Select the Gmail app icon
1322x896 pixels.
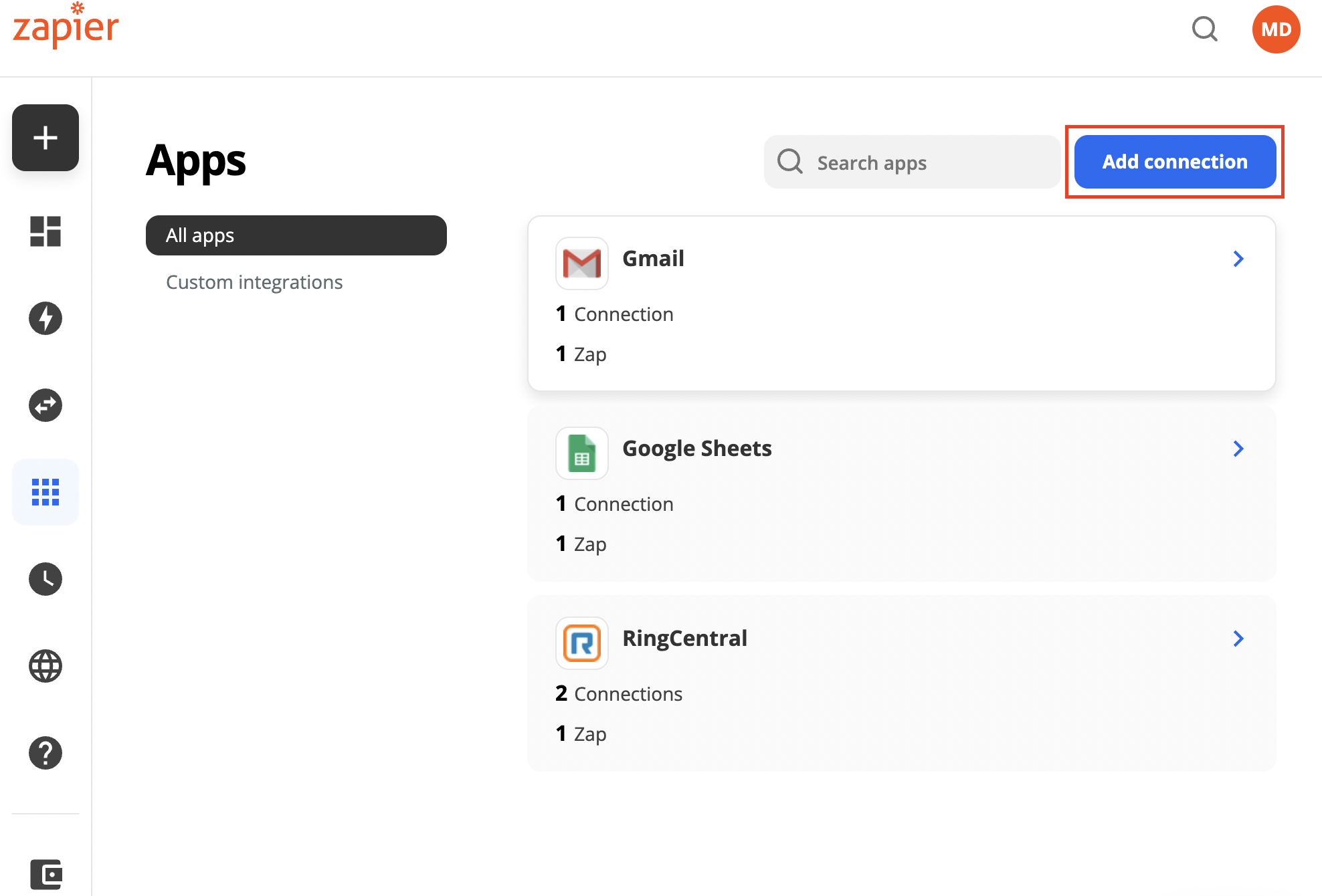coord(581,263)
